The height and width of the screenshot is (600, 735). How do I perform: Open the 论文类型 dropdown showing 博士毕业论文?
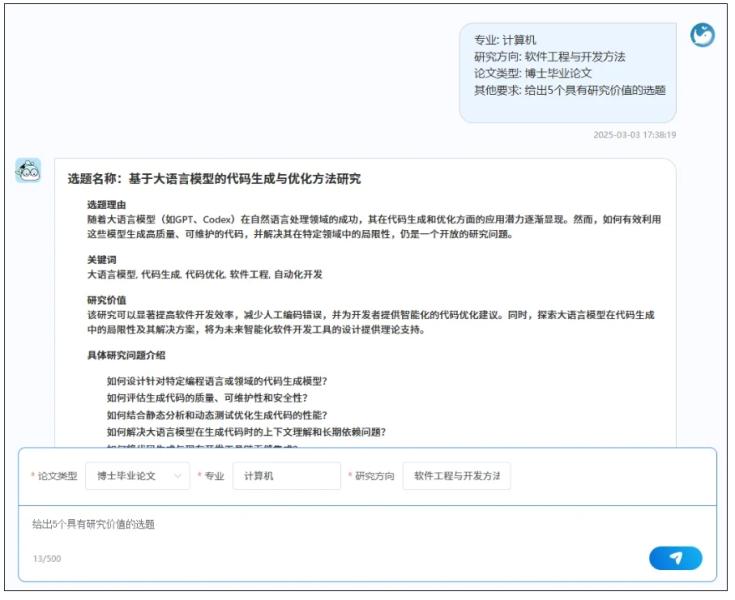point(137,476)
